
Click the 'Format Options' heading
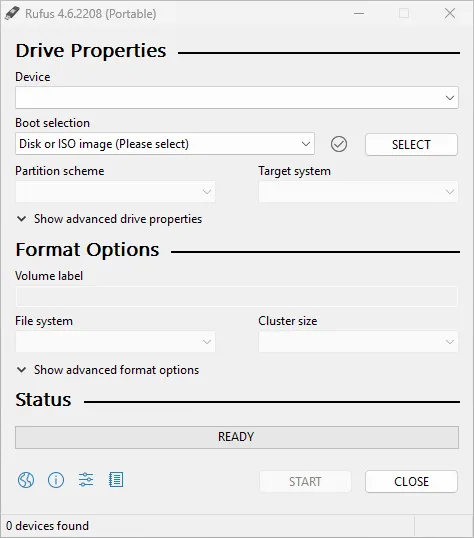[88, 249]
